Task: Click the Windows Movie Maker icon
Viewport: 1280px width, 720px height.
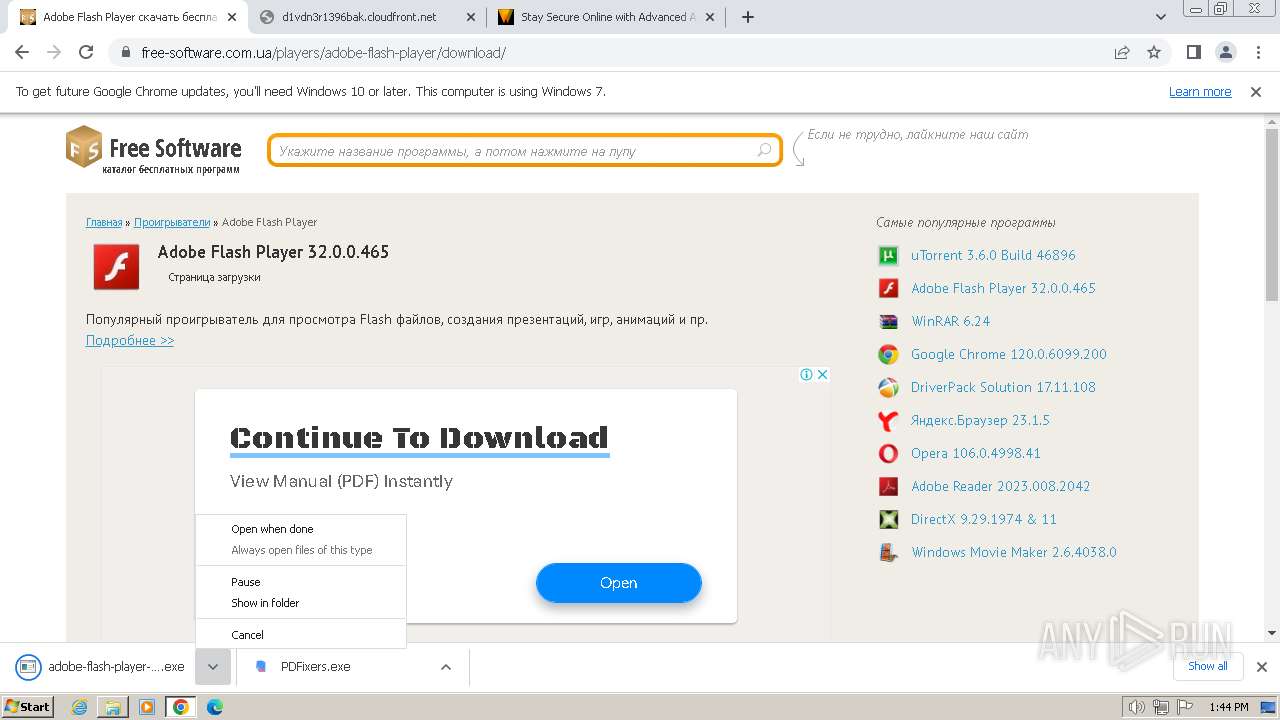Action: pos(888,552)
